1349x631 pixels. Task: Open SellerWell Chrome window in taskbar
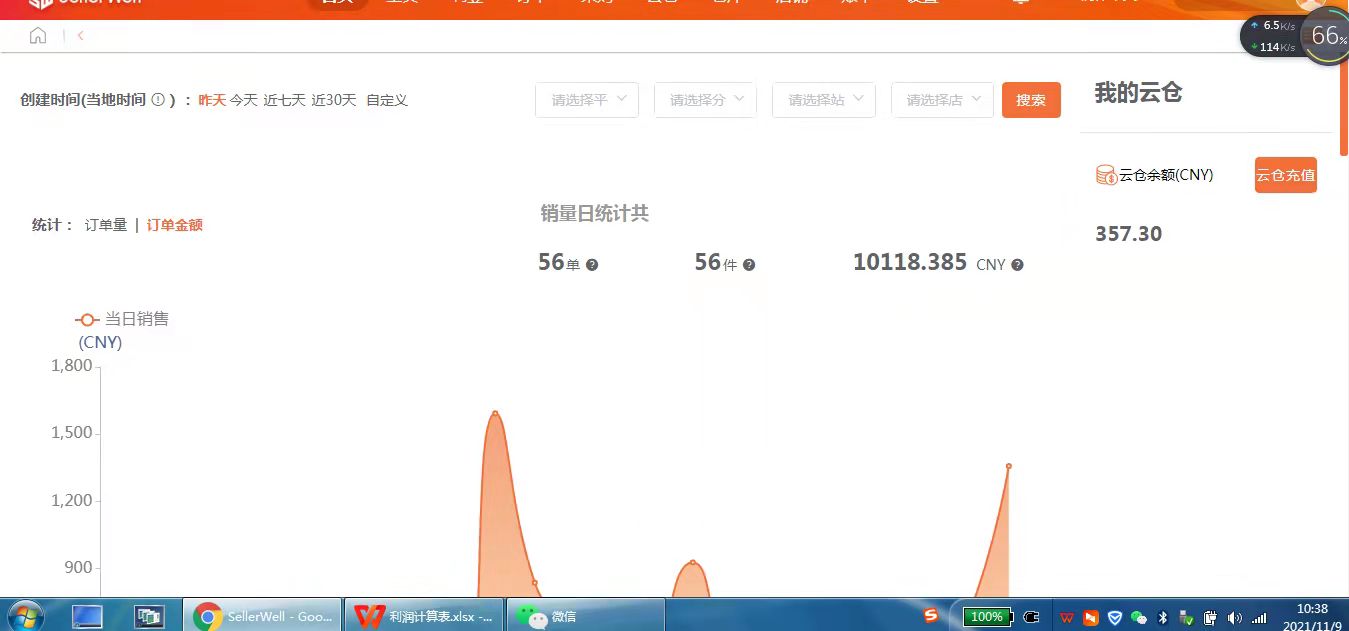coord(262,616)
